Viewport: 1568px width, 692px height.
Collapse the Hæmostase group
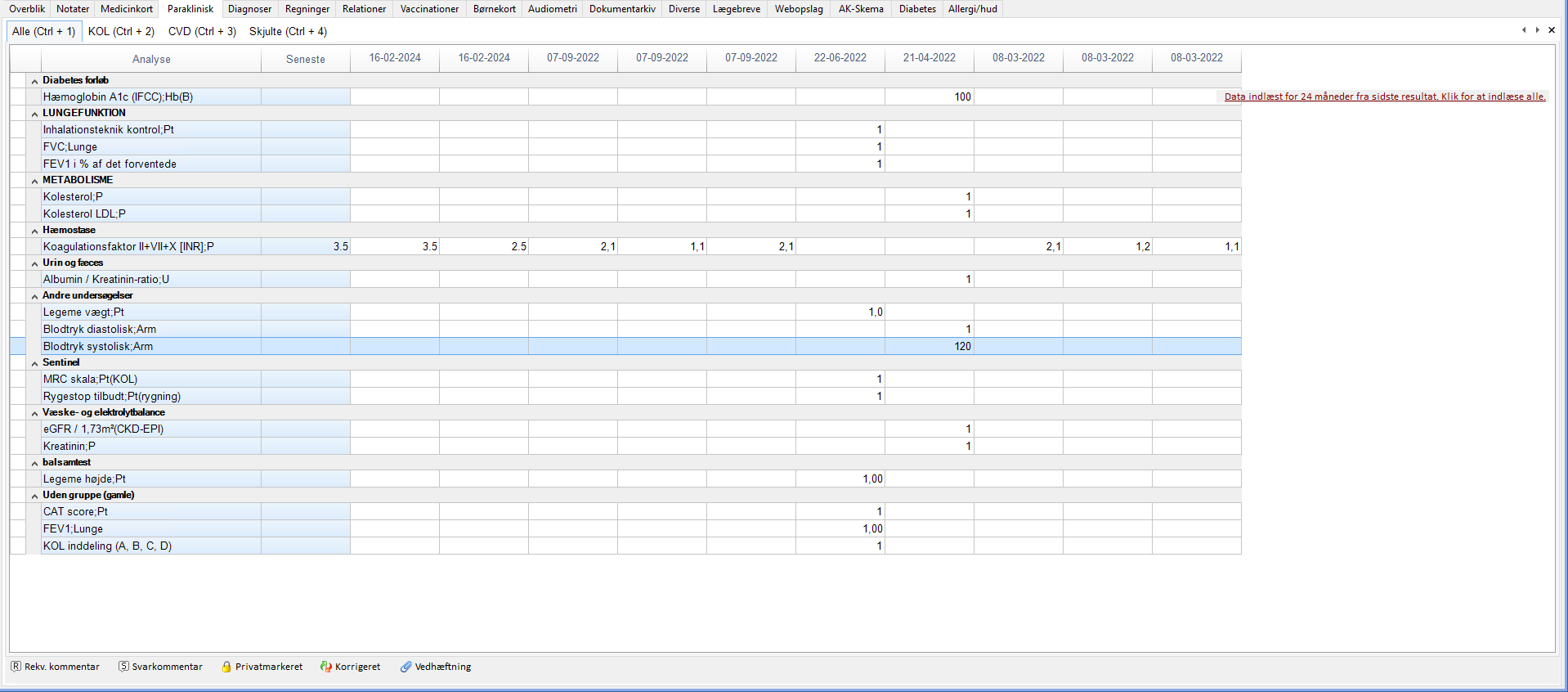[34, 231]
